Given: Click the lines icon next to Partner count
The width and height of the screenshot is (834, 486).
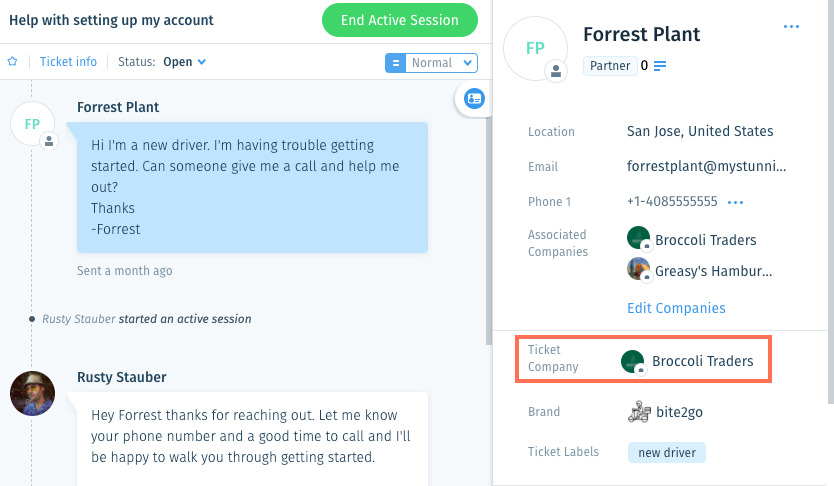Looking at the screenshot, I should click(x=660, y=66).
